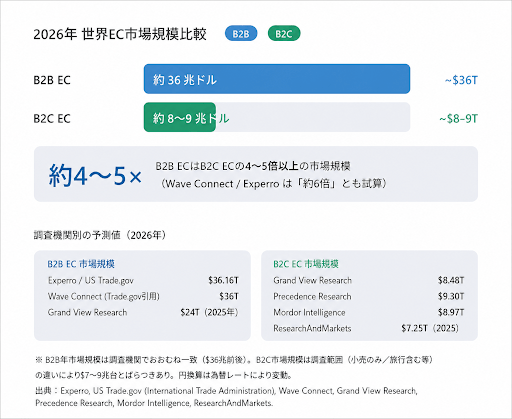
Task: Click the footnote line about 円換算は為替レート
Action: click(x=164, y=375)
